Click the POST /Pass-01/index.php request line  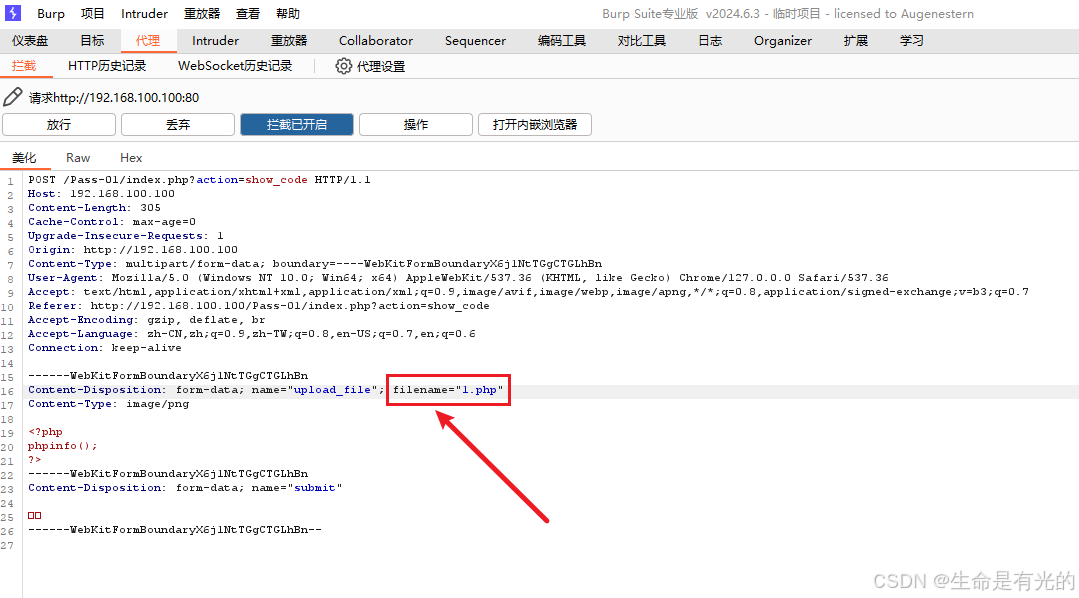(199, 180)
